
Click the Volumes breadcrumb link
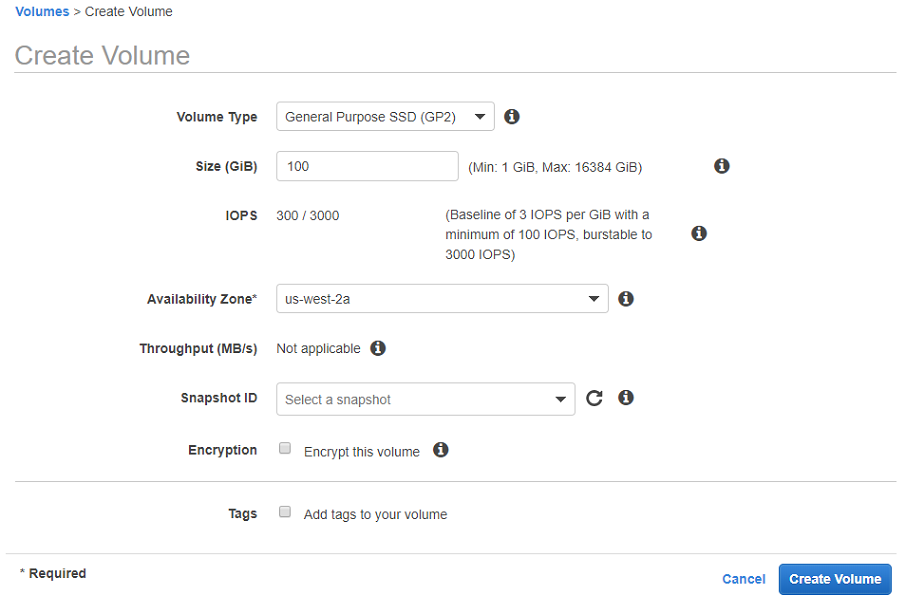42,11
